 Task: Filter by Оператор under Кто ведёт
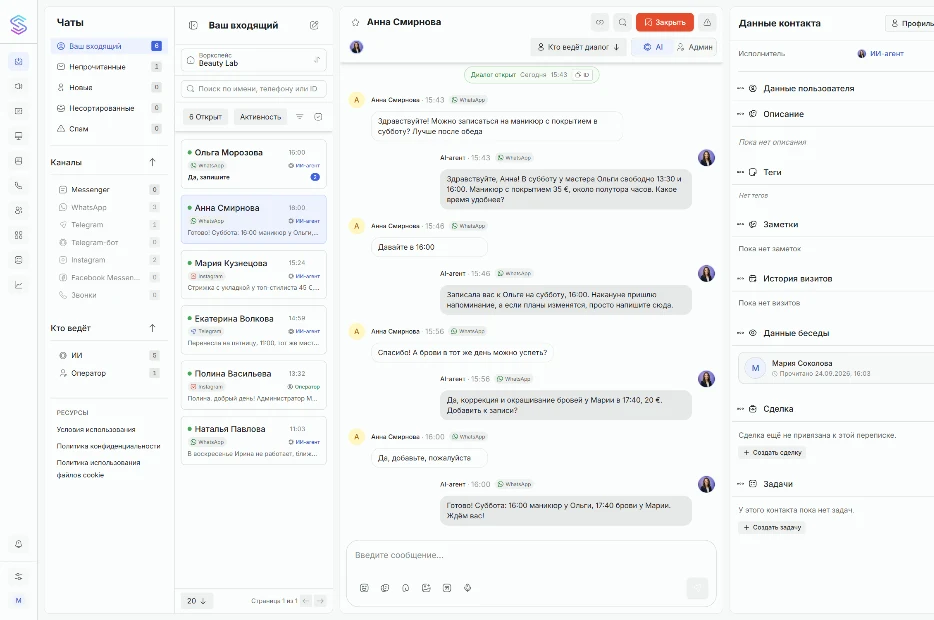click(x=109, y=373)
